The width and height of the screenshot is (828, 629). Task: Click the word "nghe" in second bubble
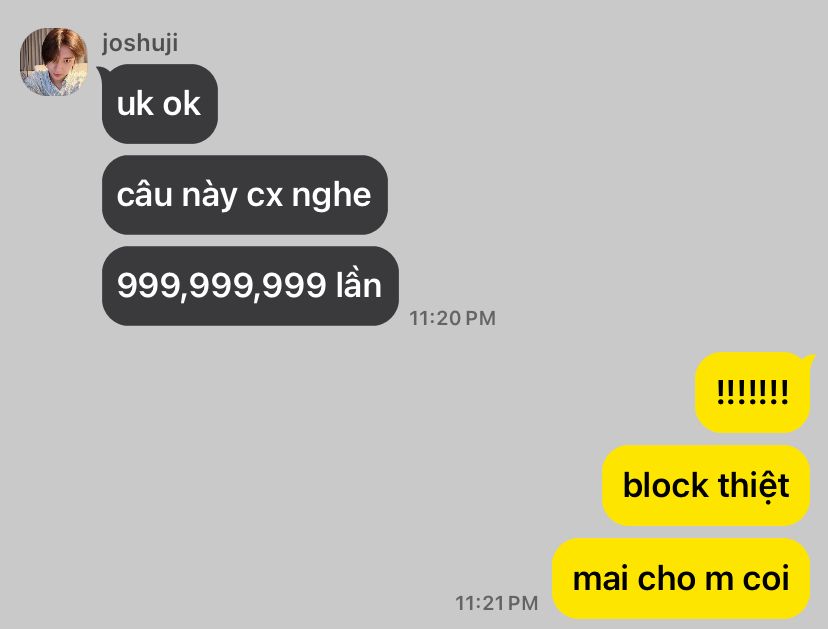[331, 196]
